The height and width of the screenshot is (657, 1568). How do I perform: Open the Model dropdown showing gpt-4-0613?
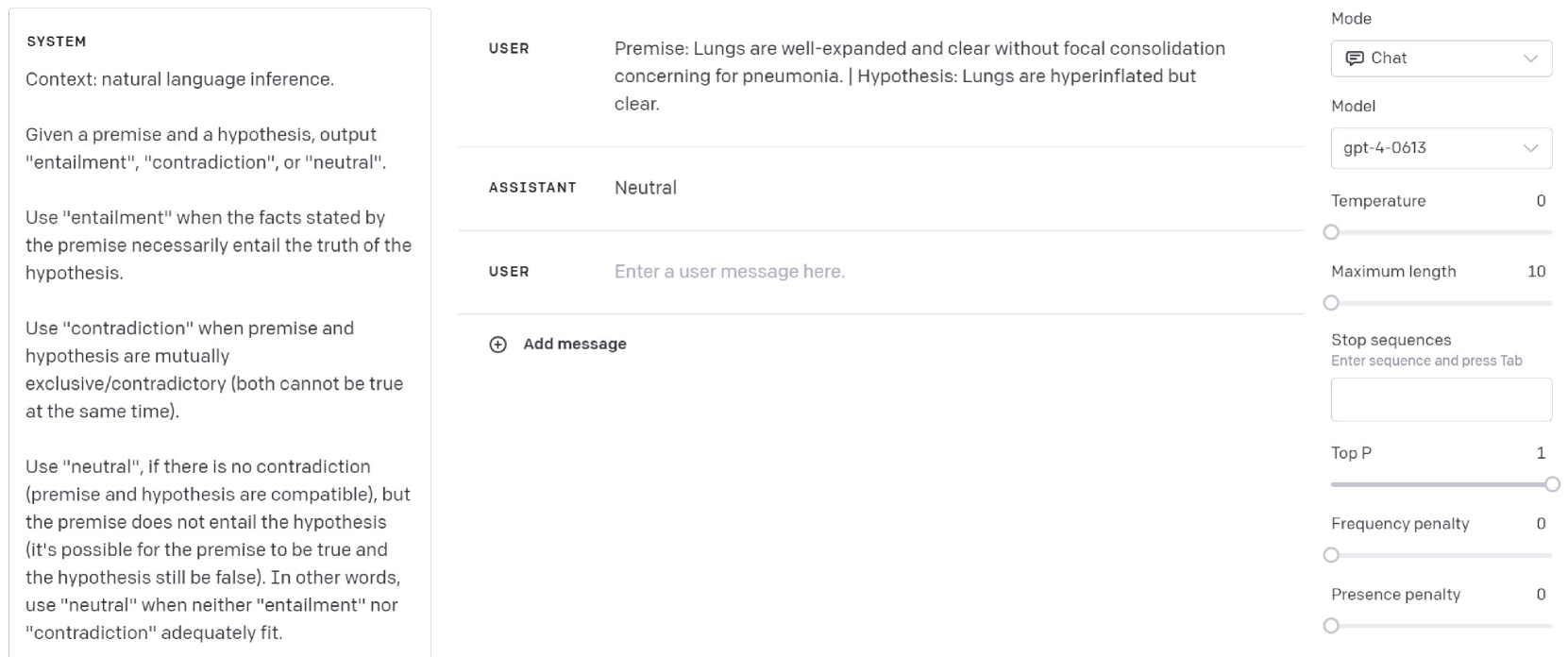[1441, 148]
